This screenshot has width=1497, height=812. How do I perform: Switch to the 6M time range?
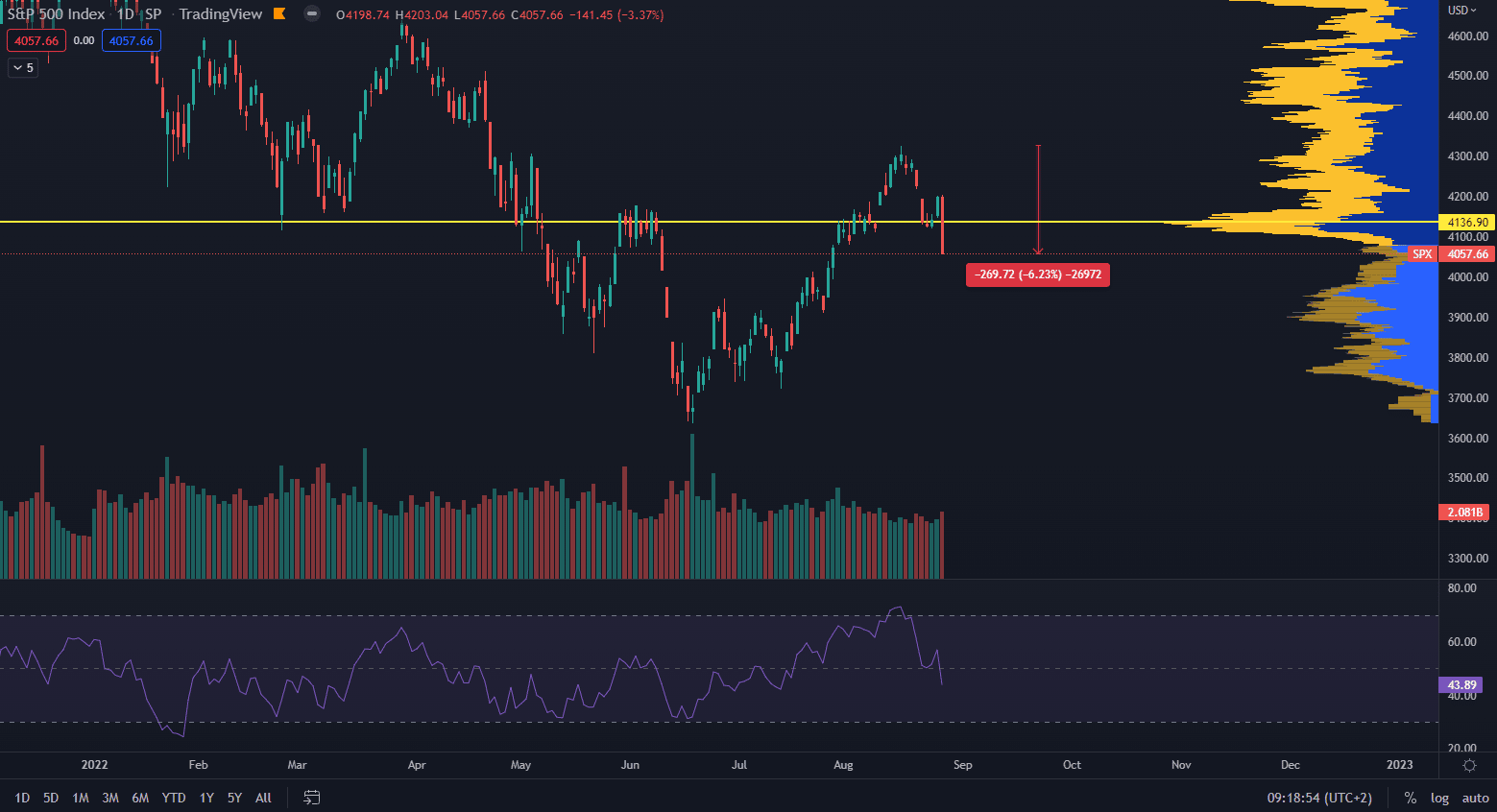[x=140, y=798]
